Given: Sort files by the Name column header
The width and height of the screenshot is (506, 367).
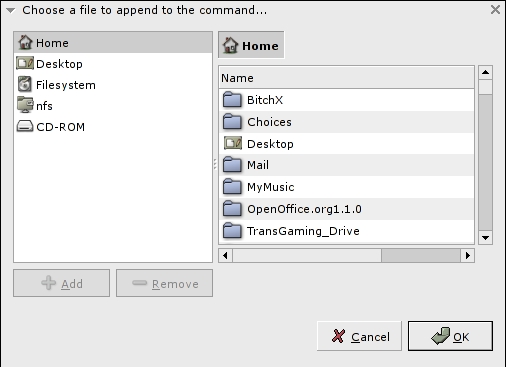Looking at the screenshot, I should click(346, 78).
